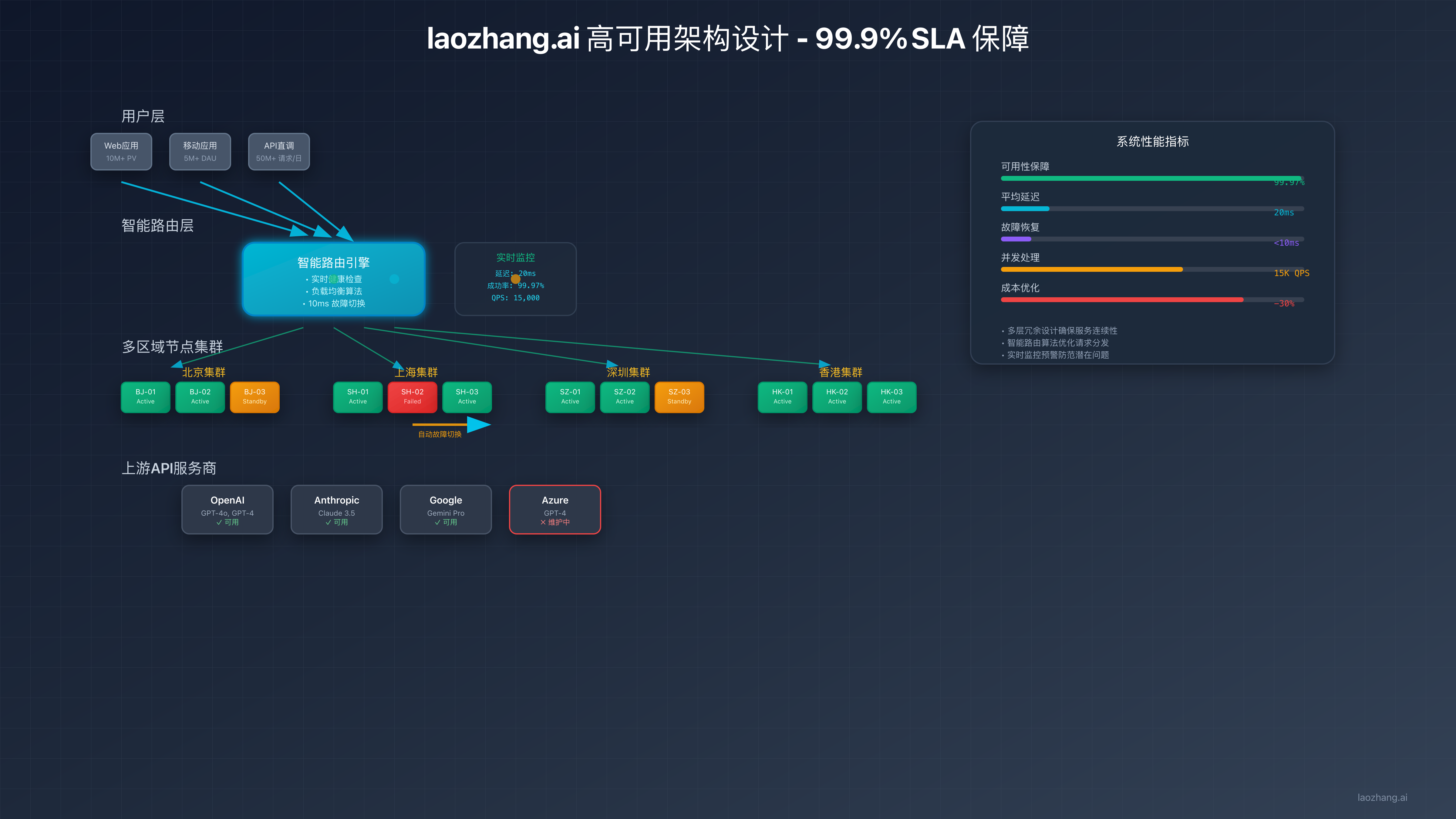Click failed node SH-02
The height and width of the screenshot is (819, 1456).
tap(413, 397)
